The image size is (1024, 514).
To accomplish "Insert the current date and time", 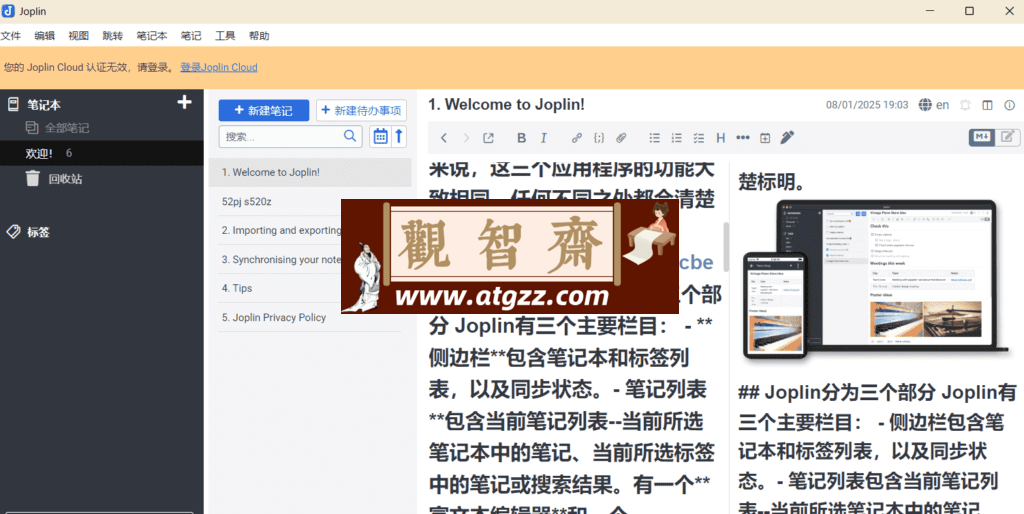I will coord(765,138).
